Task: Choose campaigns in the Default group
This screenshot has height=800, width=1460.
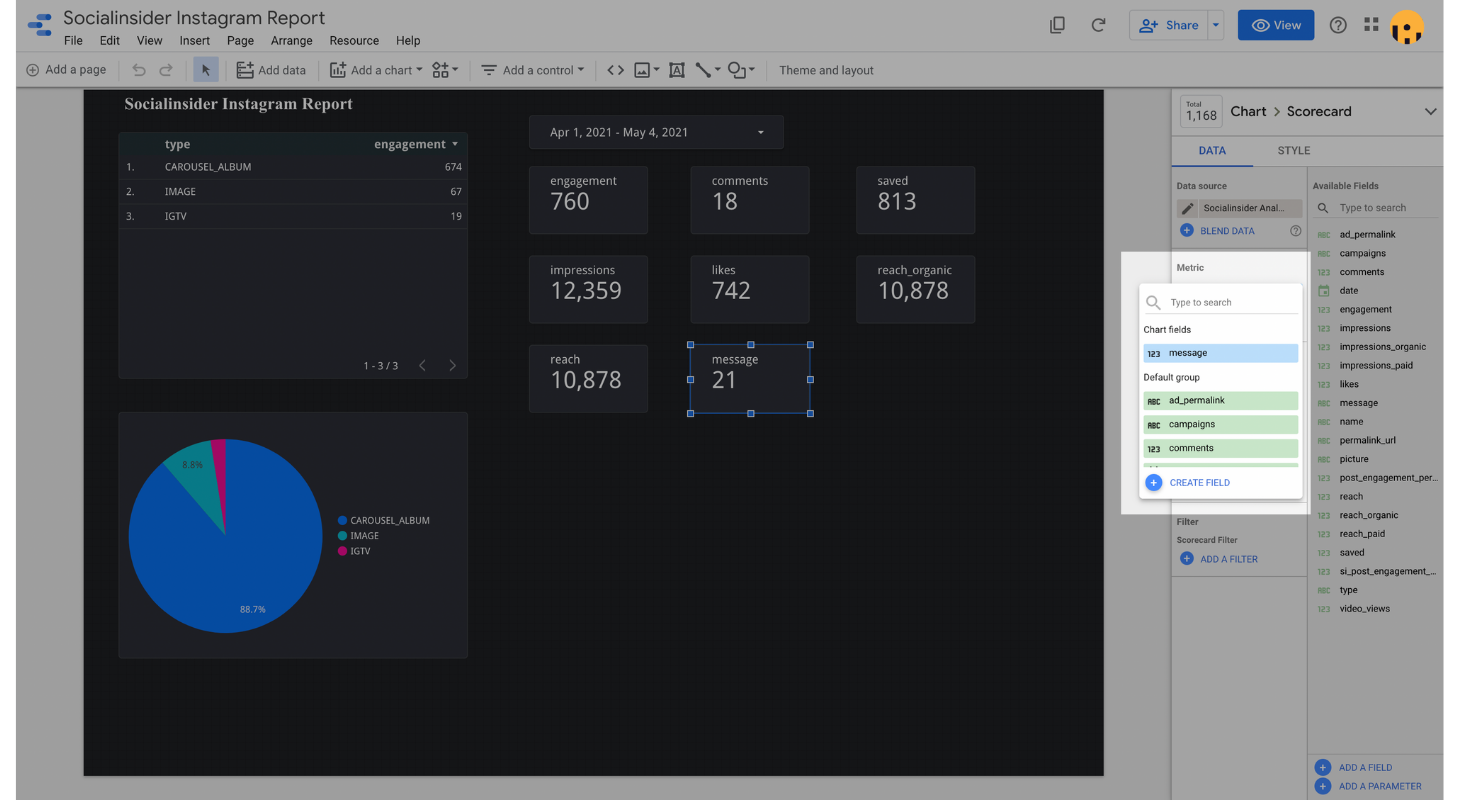Action: 1221,425
